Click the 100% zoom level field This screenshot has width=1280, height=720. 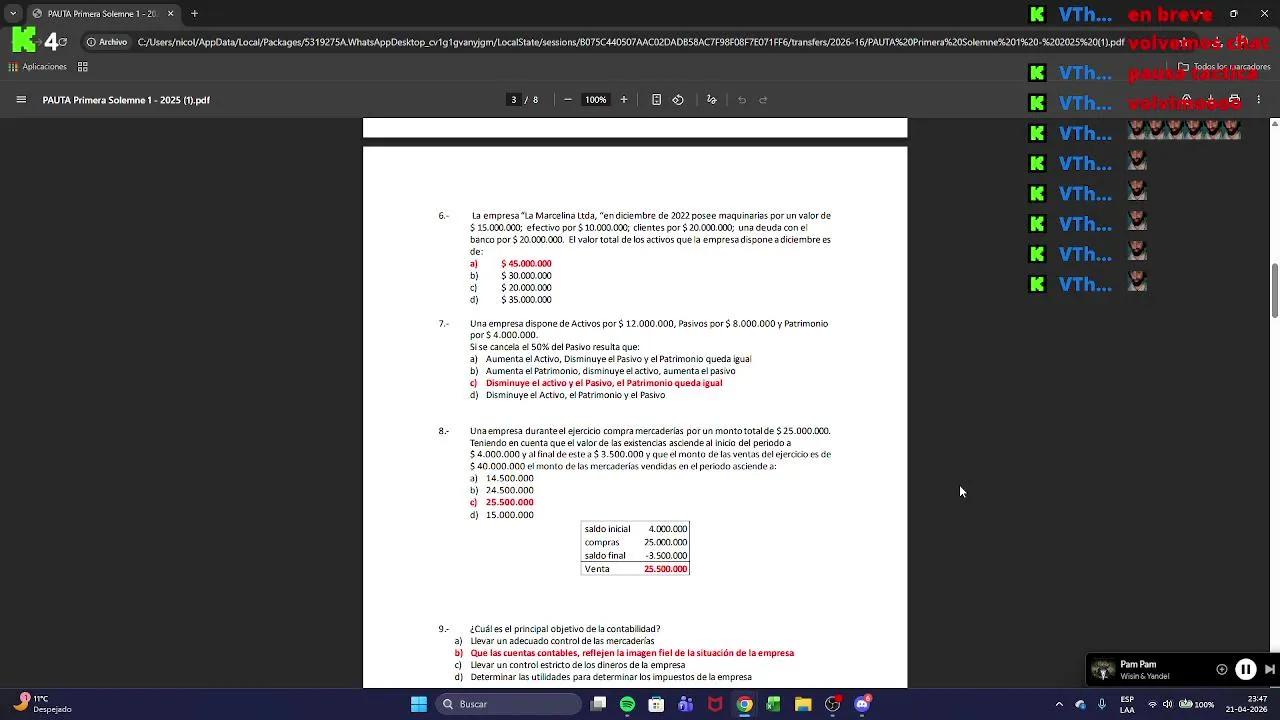click(x=596, y=100)
